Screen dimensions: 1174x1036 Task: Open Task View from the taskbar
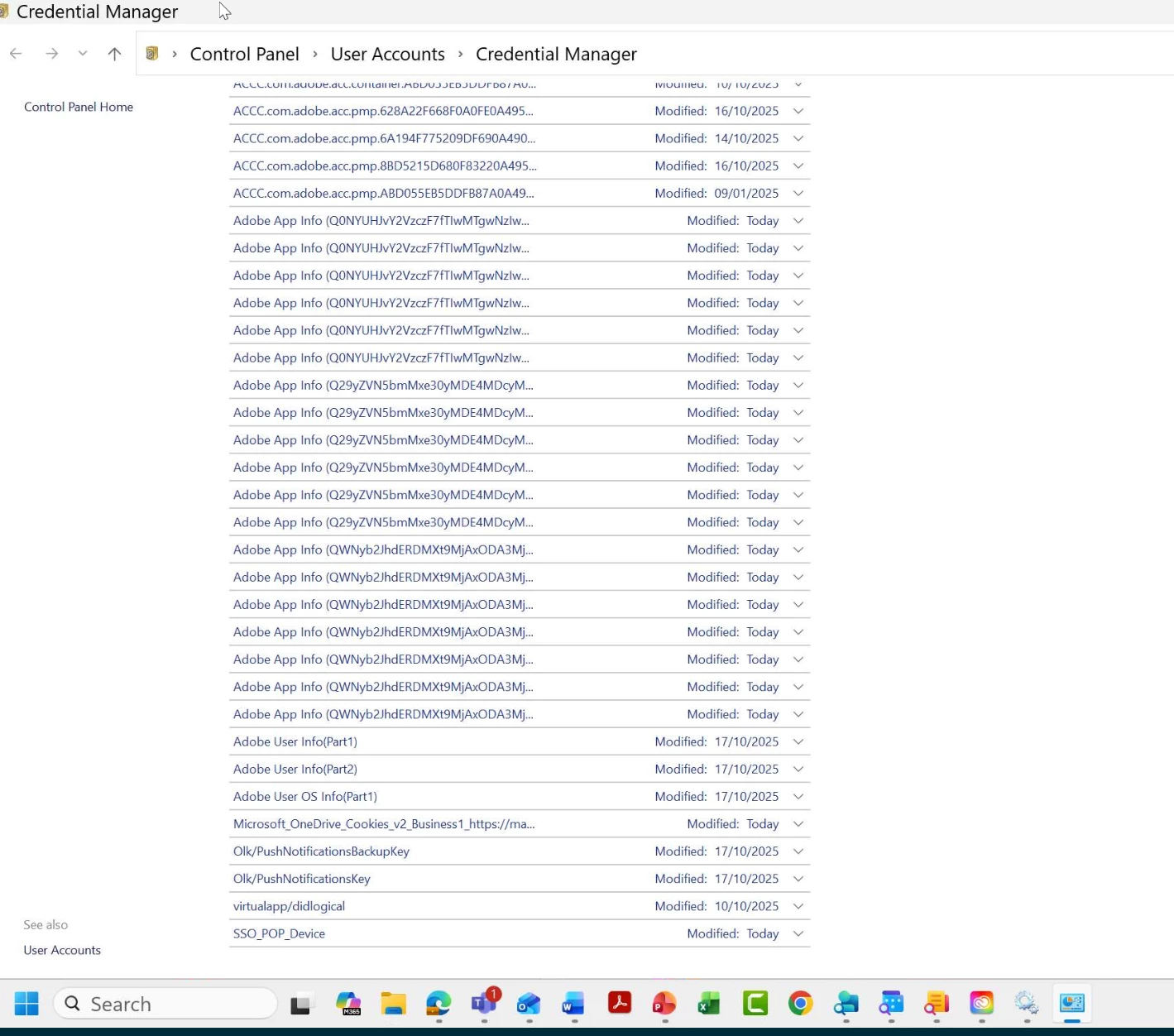pyautogui.click(x=301, y=1004)
